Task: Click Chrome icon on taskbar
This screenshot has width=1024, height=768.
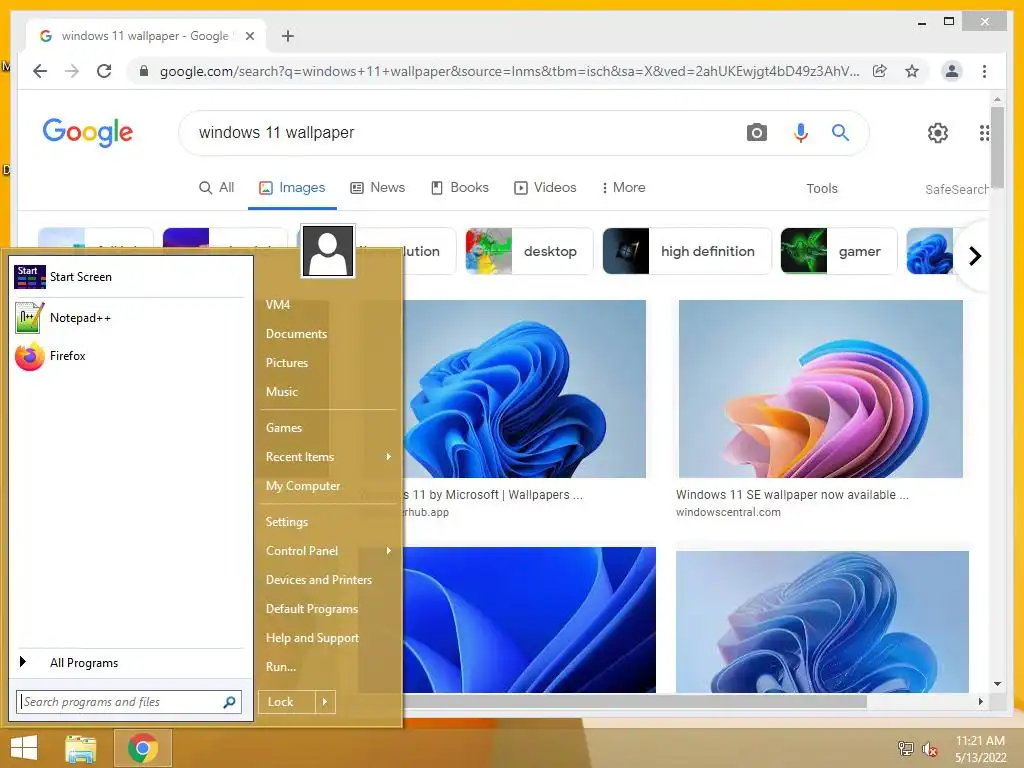Action: coord(143,748)
